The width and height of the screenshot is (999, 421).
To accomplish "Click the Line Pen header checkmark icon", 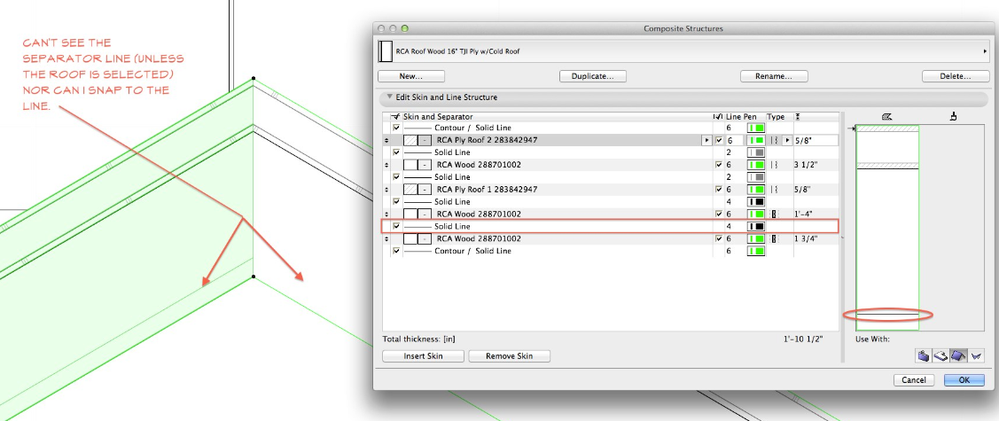I will (x=718, y=117).
